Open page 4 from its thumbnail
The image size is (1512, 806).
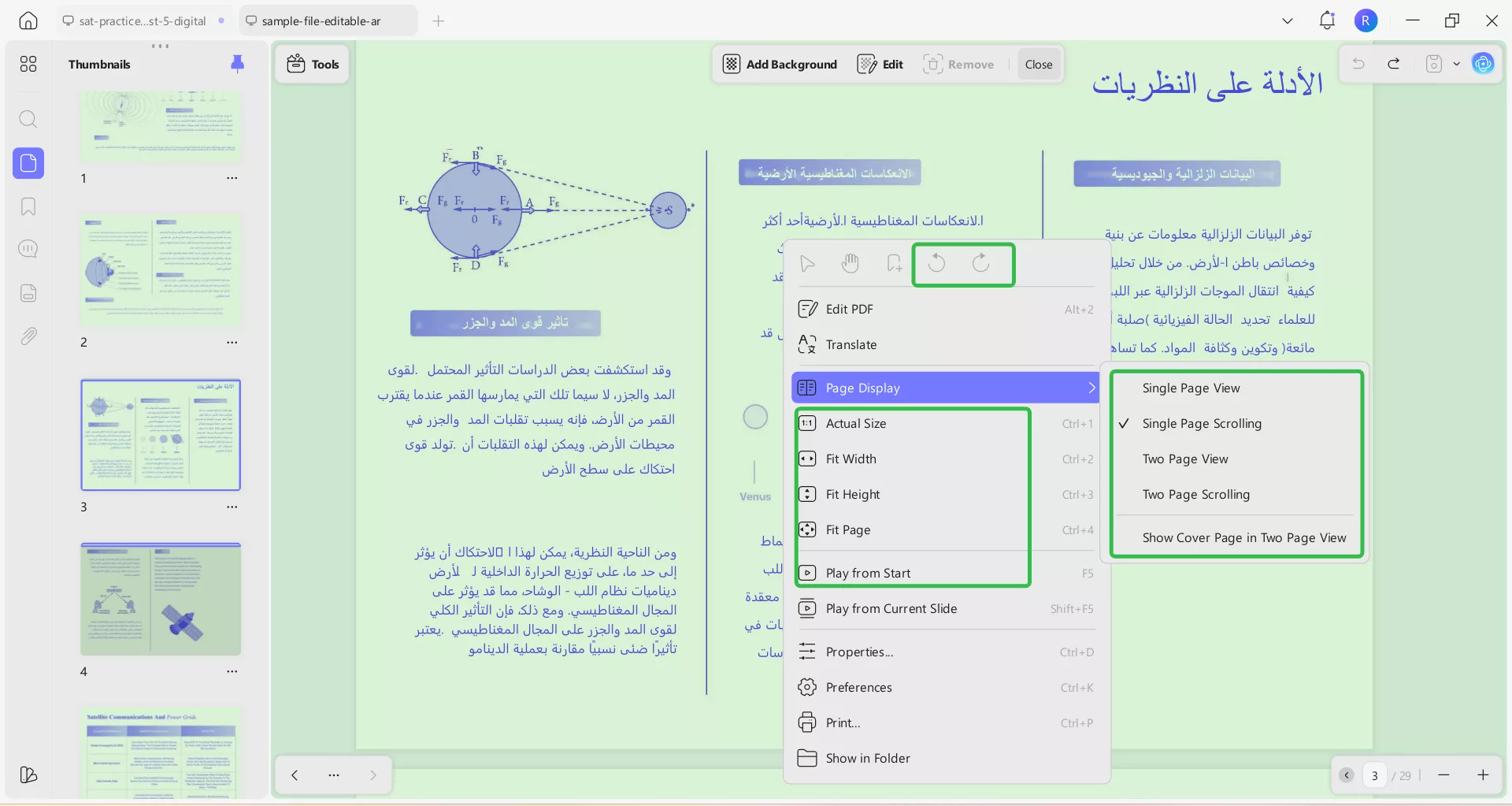(161, 599)
